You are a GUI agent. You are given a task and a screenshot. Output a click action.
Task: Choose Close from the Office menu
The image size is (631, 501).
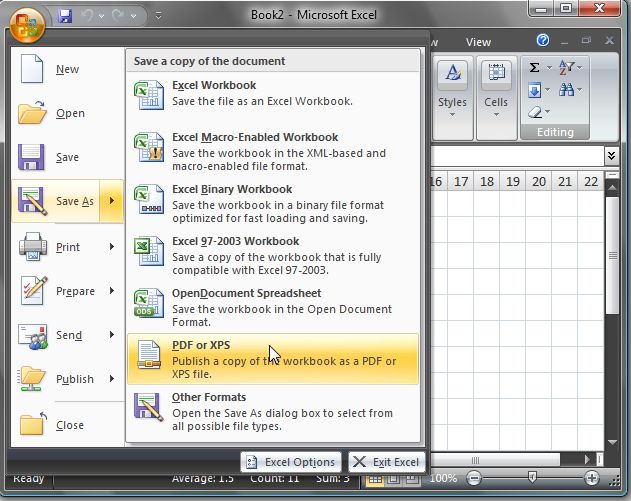(x=67, y=425)
